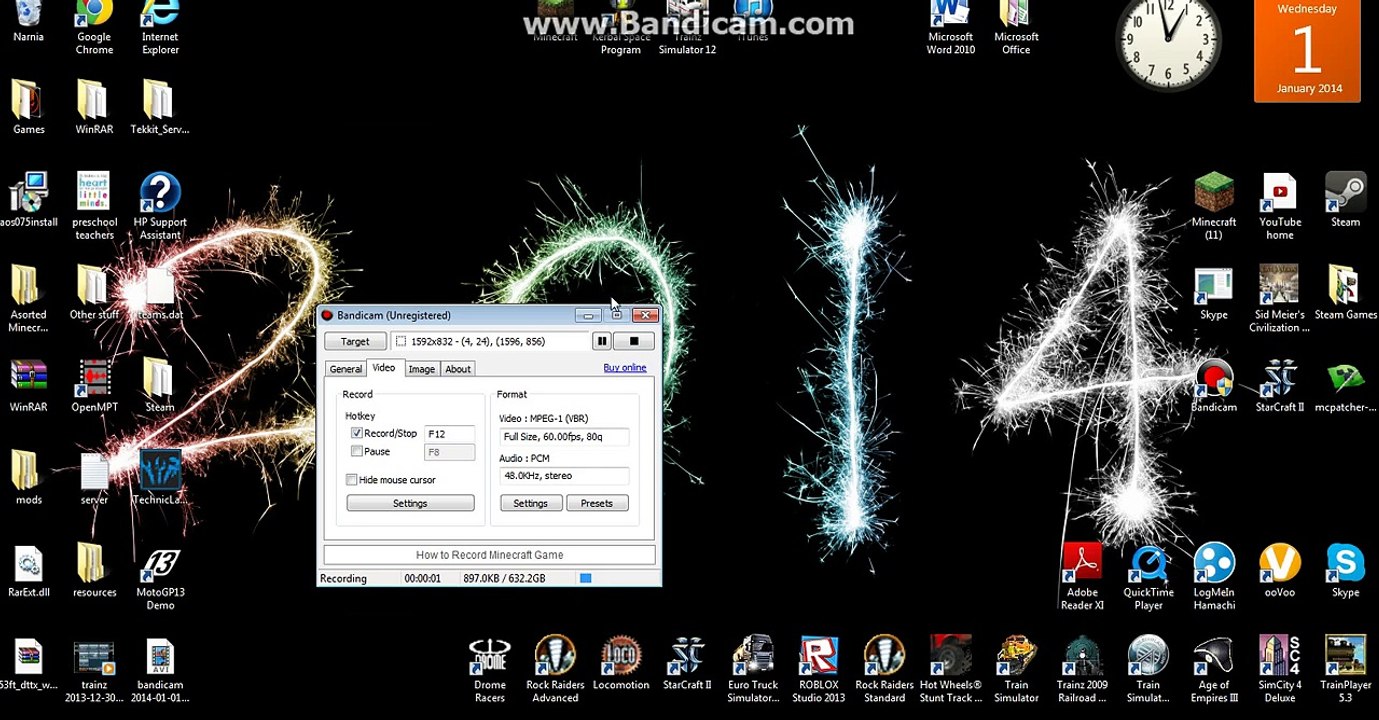Open RarExt.dll file icon
The width and height of the screenshot is (1379, 720).
[28, 571]
